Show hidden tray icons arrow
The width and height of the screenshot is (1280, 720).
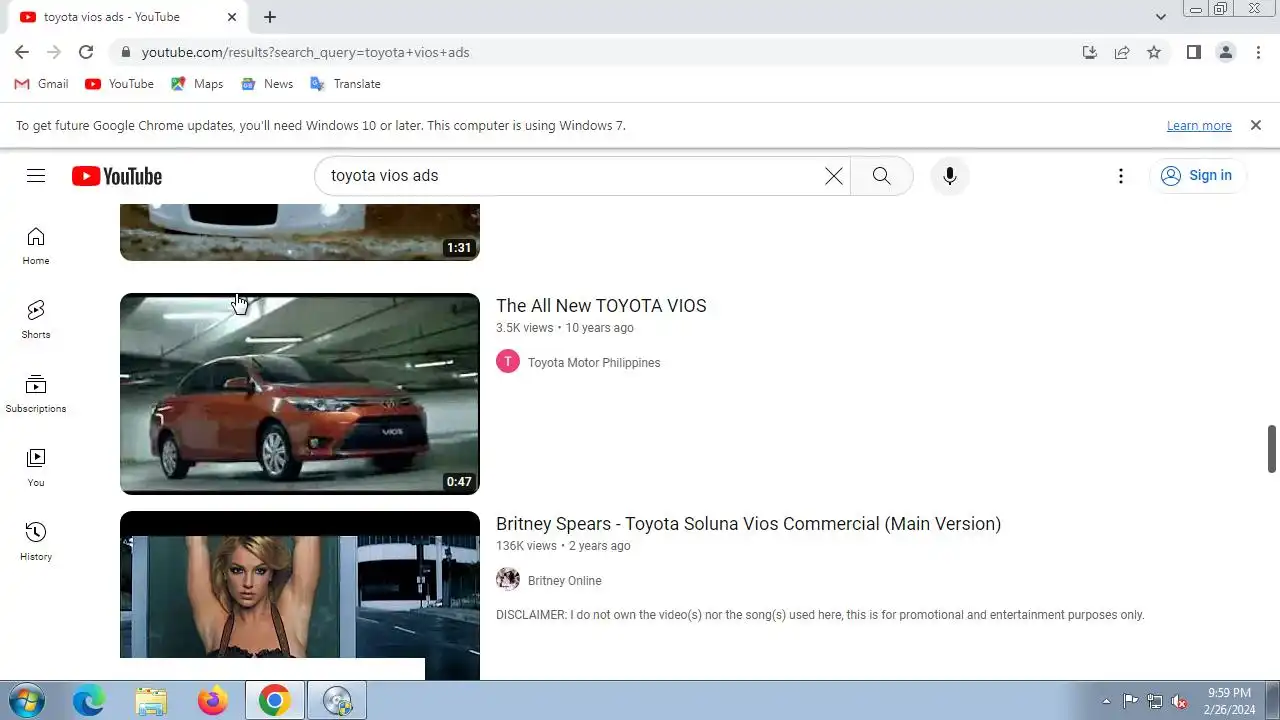click(1106, 701)
